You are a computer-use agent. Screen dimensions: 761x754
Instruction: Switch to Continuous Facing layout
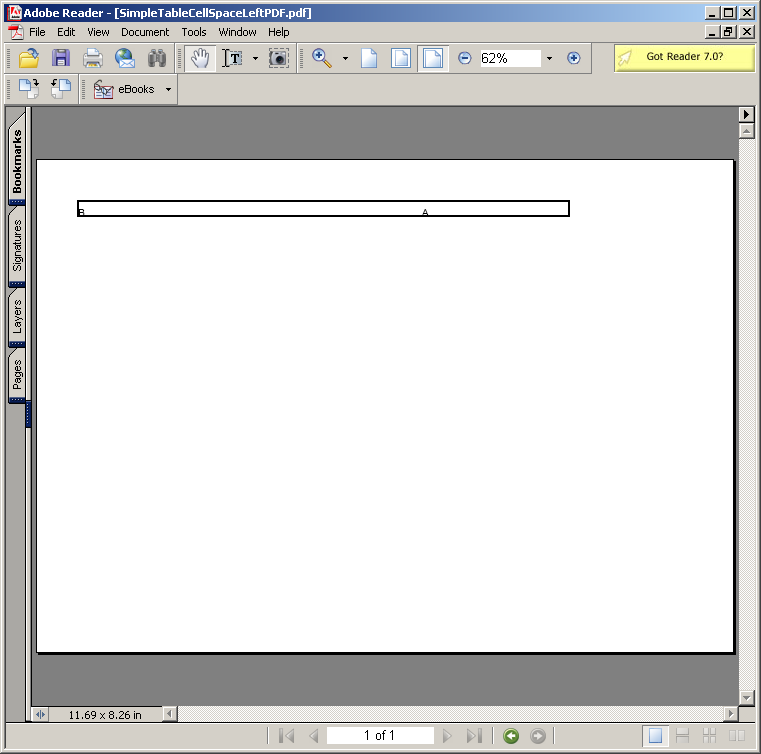[709, 736]
